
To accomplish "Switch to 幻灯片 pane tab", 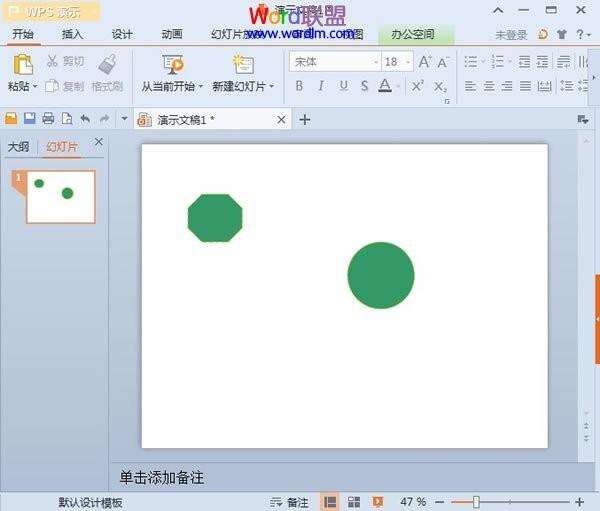I will (62, 147).
